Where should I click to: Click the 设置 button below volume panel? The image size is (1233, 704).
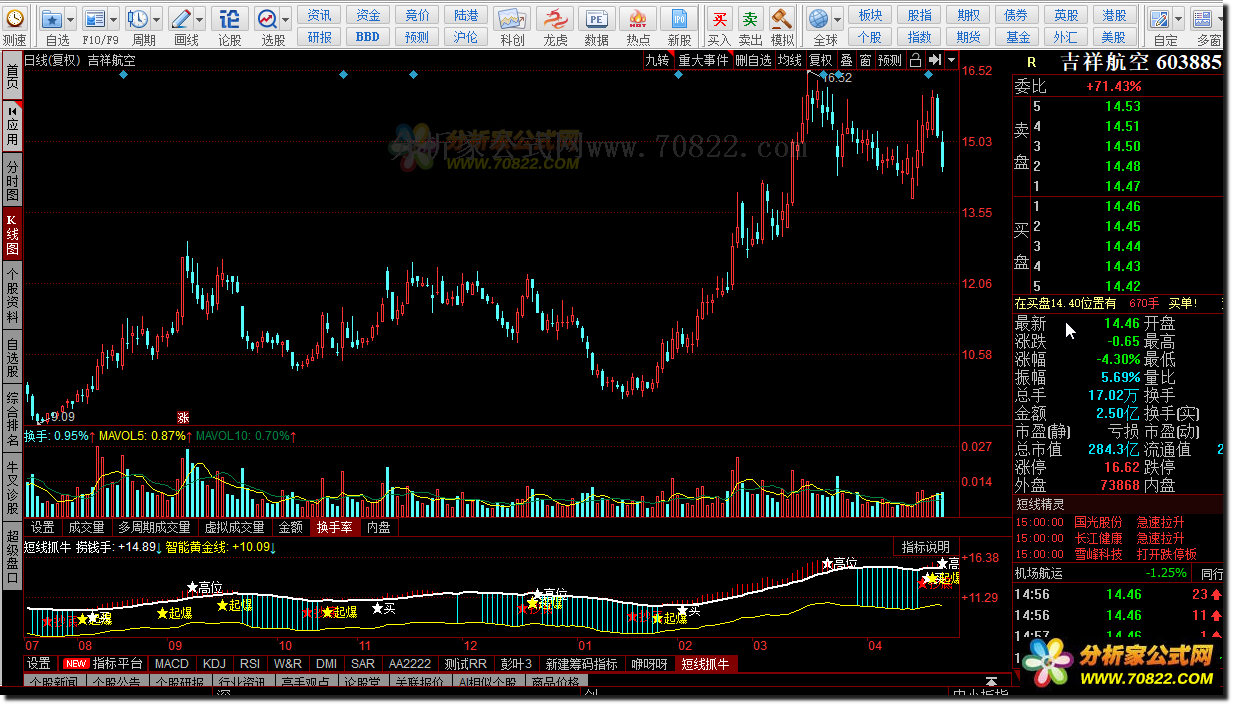coord(42,527)
